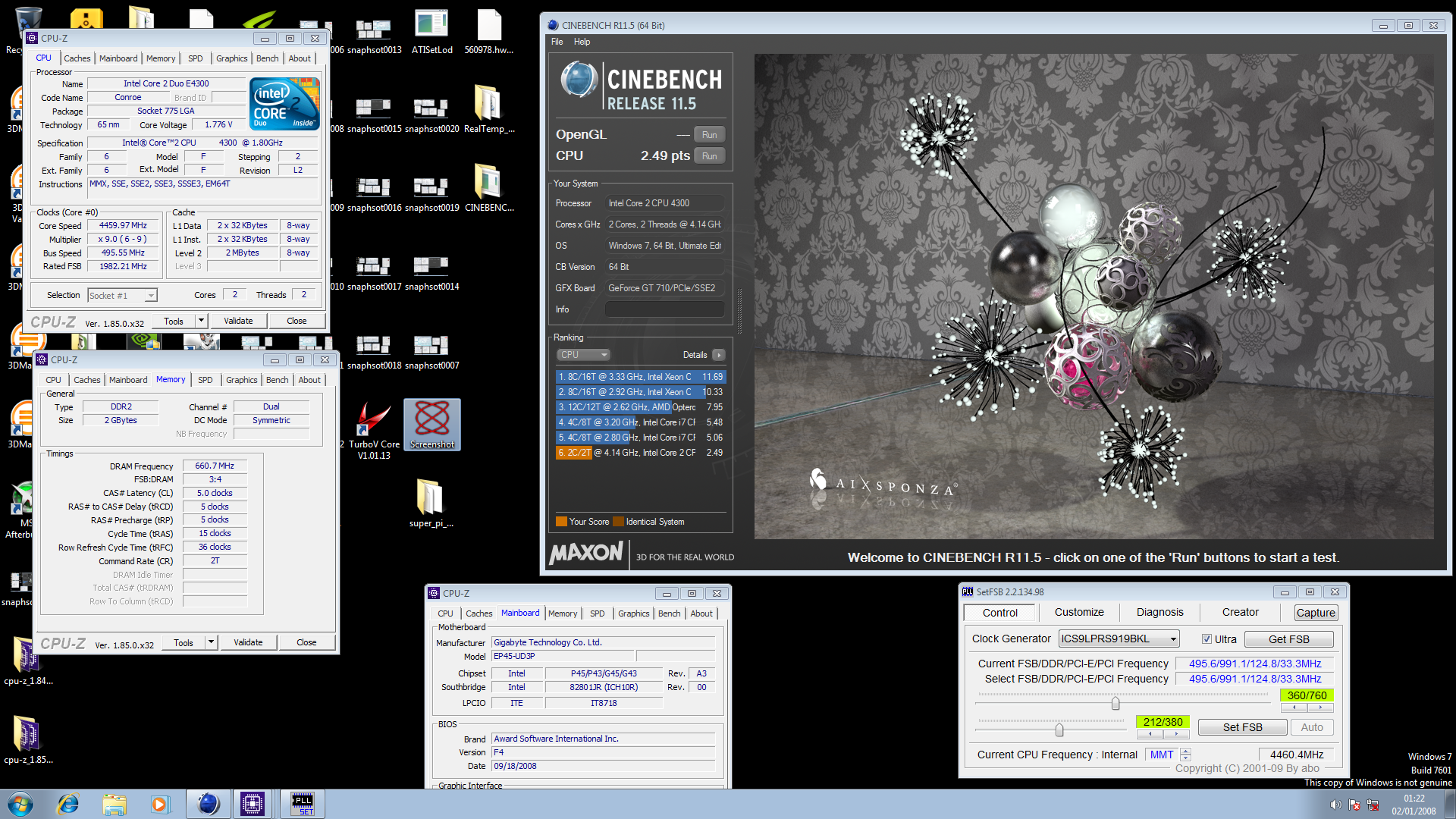Open the Diagnosis tab in SetFSB
Screen dimensions: 1456x819
tap(1159, 612)
